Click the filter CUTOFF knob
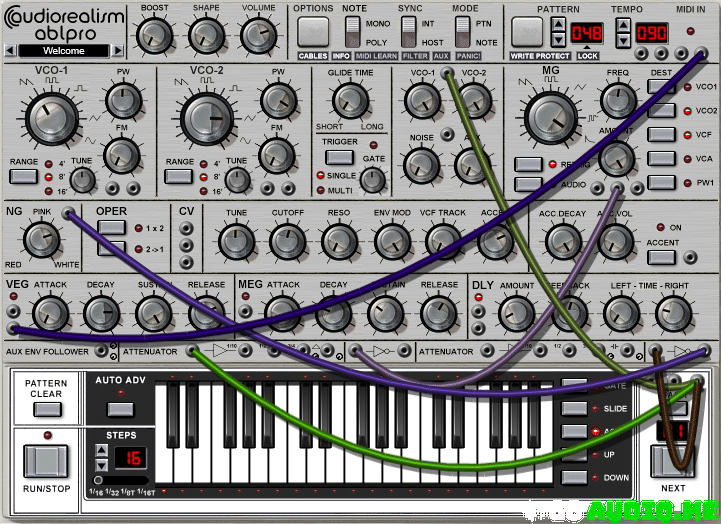721x524 pixels. pos(287,242)
